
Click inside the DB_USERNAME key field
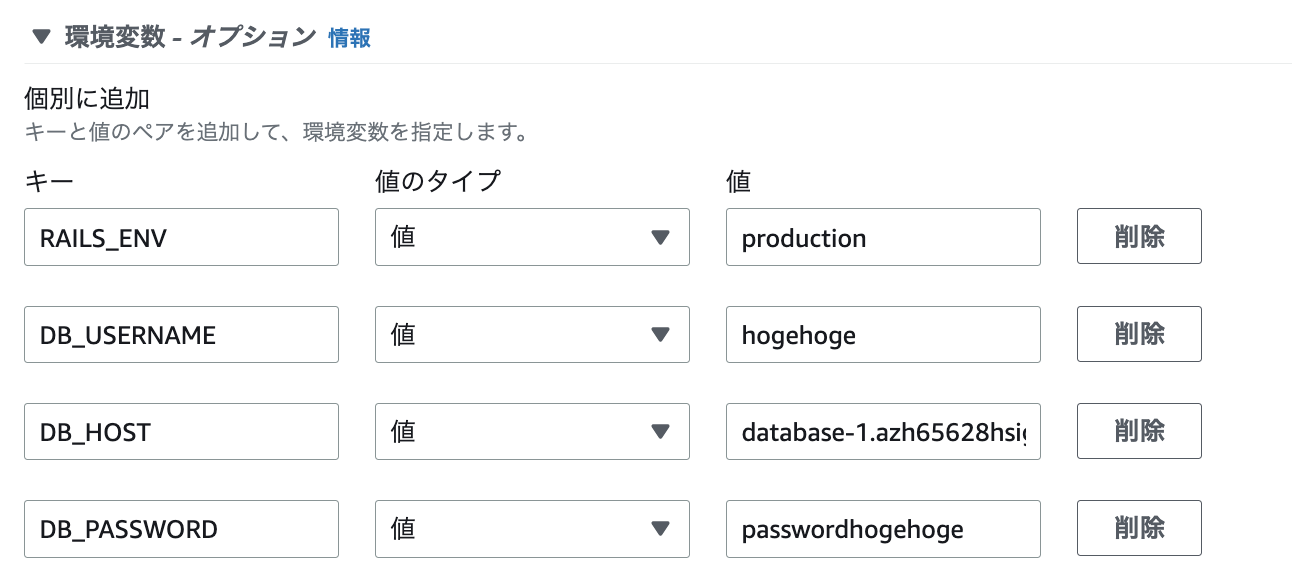click(181, 334)
